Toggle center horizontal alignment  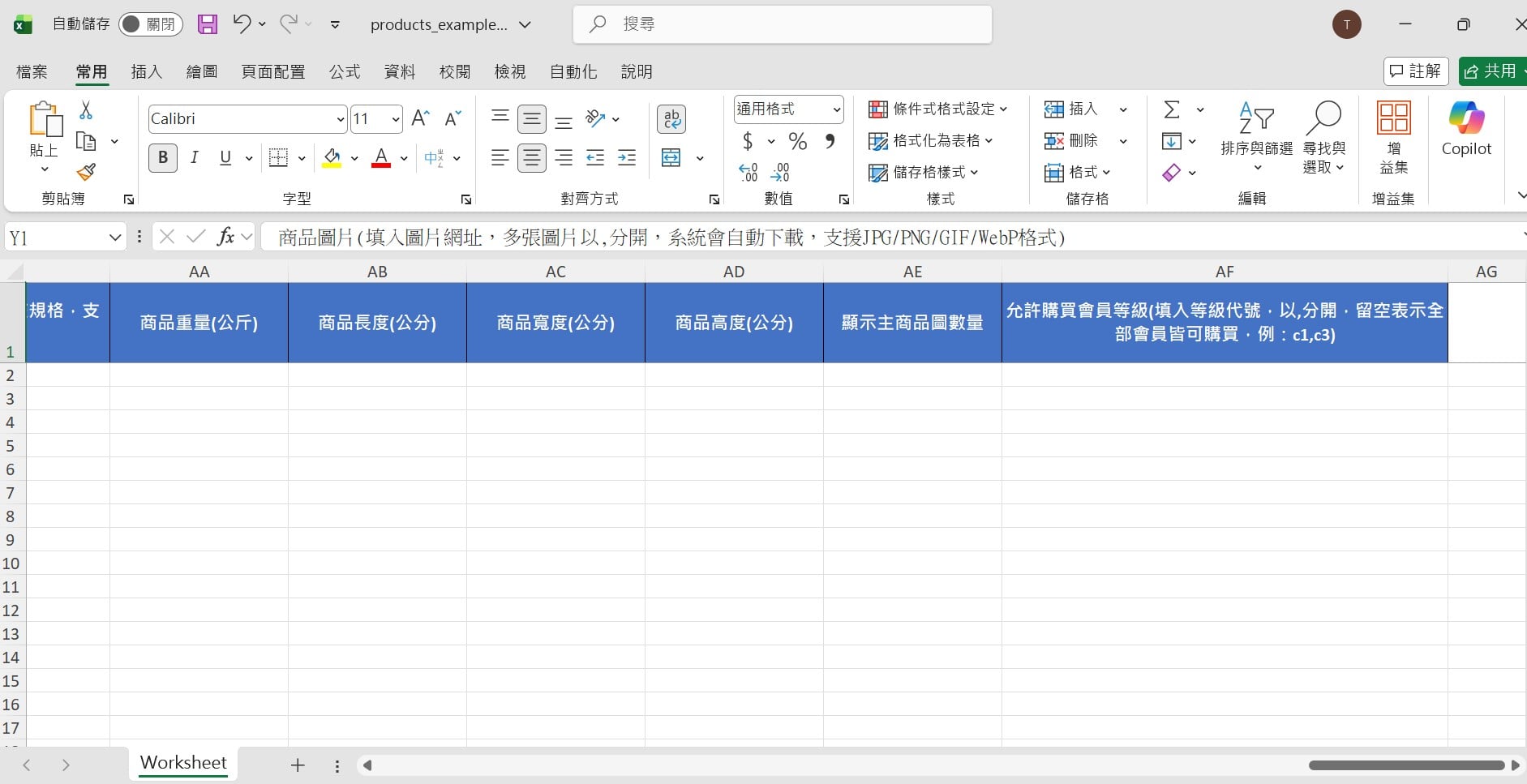click(x=532, y=157)
